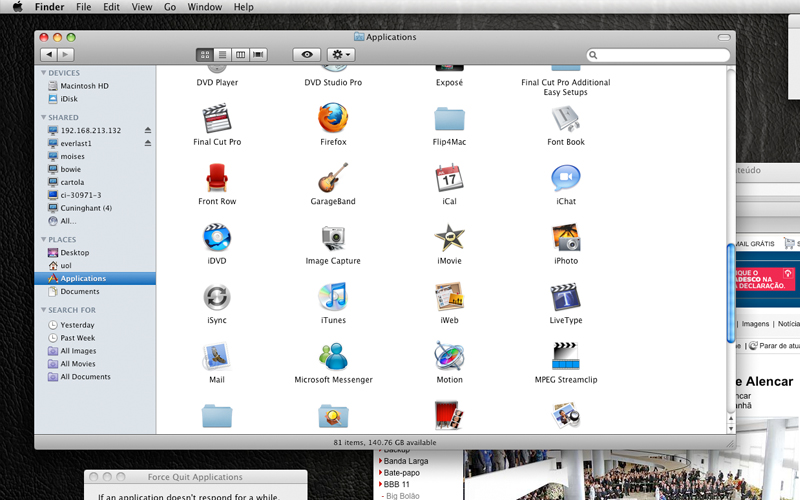Select the Front Row red chair icon
The width and height of the screenshot is (800, 500).
pos(217,178)
